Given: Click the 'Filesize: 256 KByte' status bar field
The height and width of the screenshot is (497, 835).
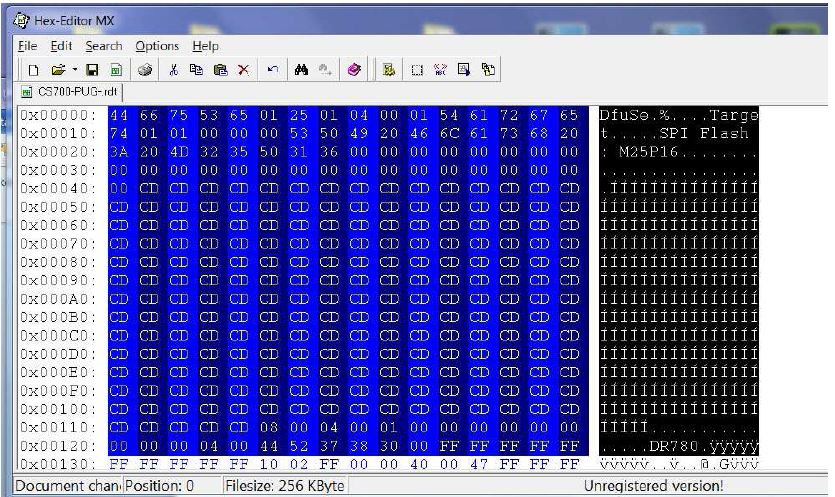Looking at the screenshot, I should [285, 486].
